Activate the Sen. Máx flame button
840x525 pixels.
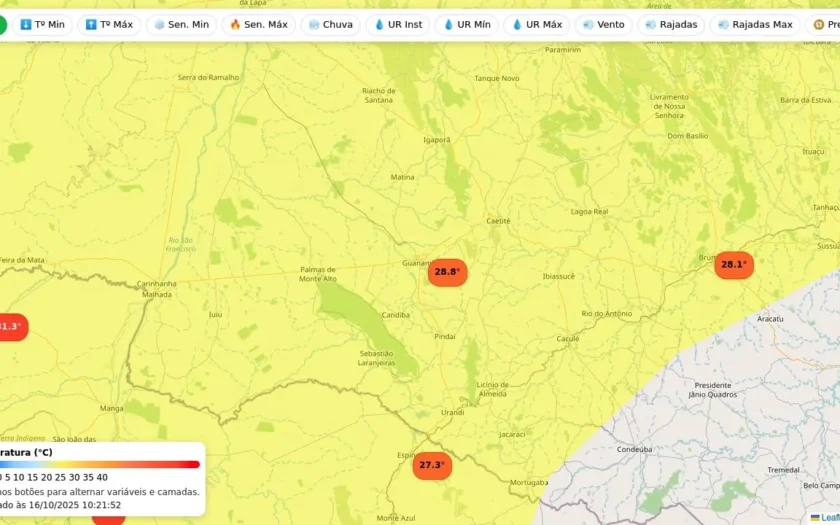coord(259,25)
